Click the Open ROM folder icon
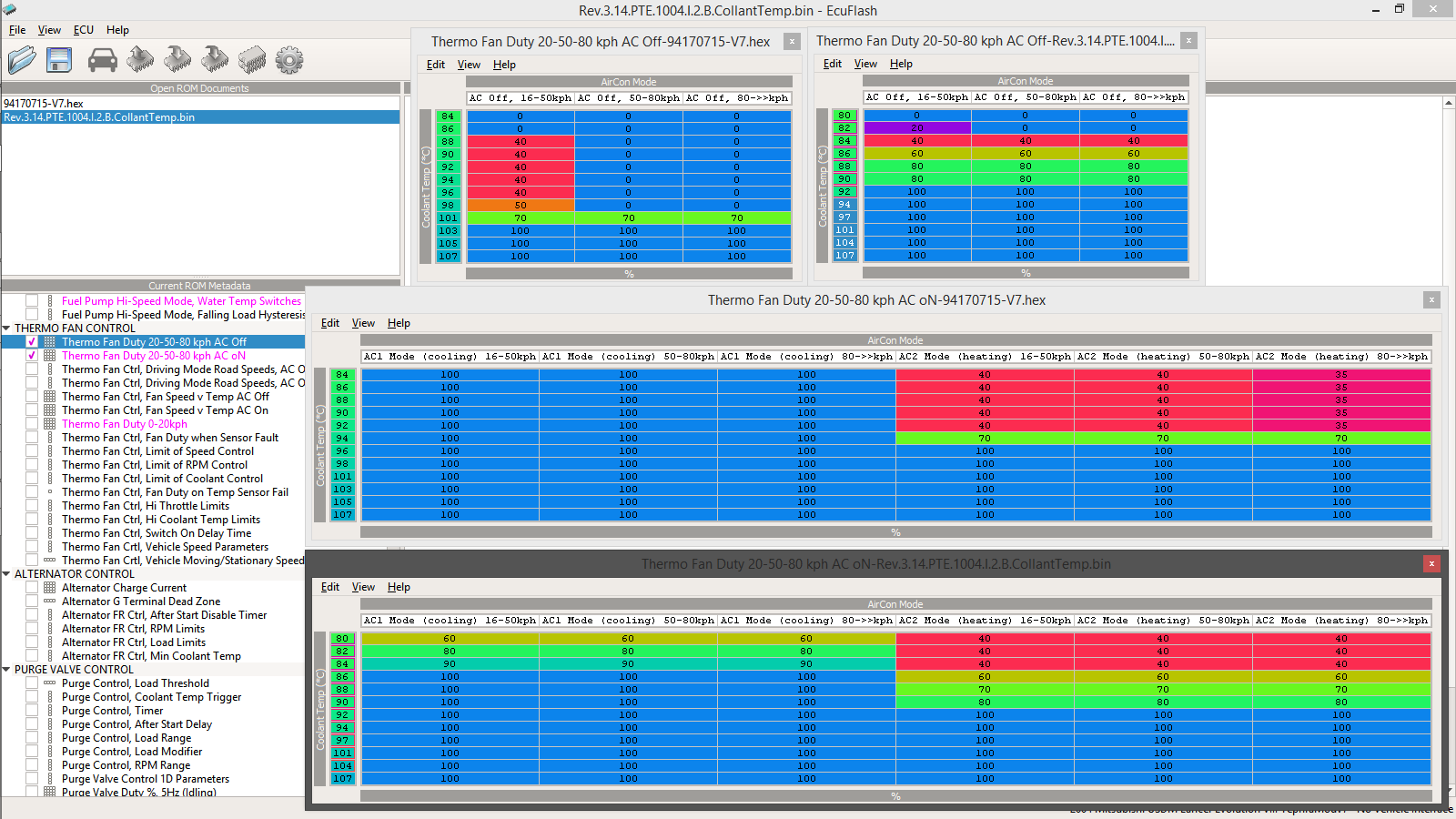Screen dimensions: 1456x819 coord(22,60)
